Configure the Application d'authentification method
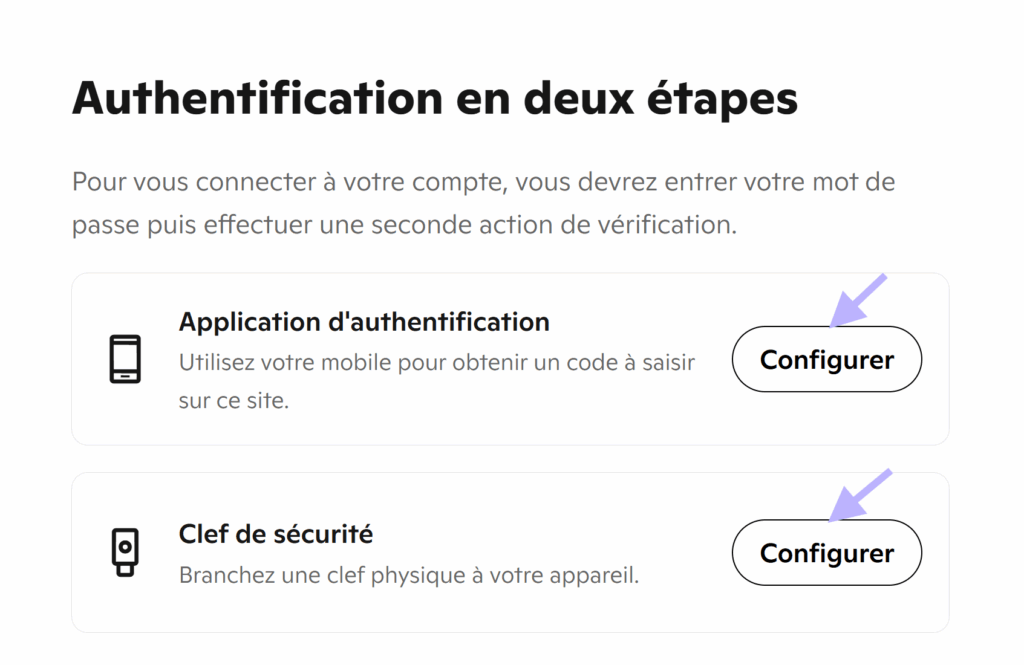1024x665 pixels. [x=827, y=359]
